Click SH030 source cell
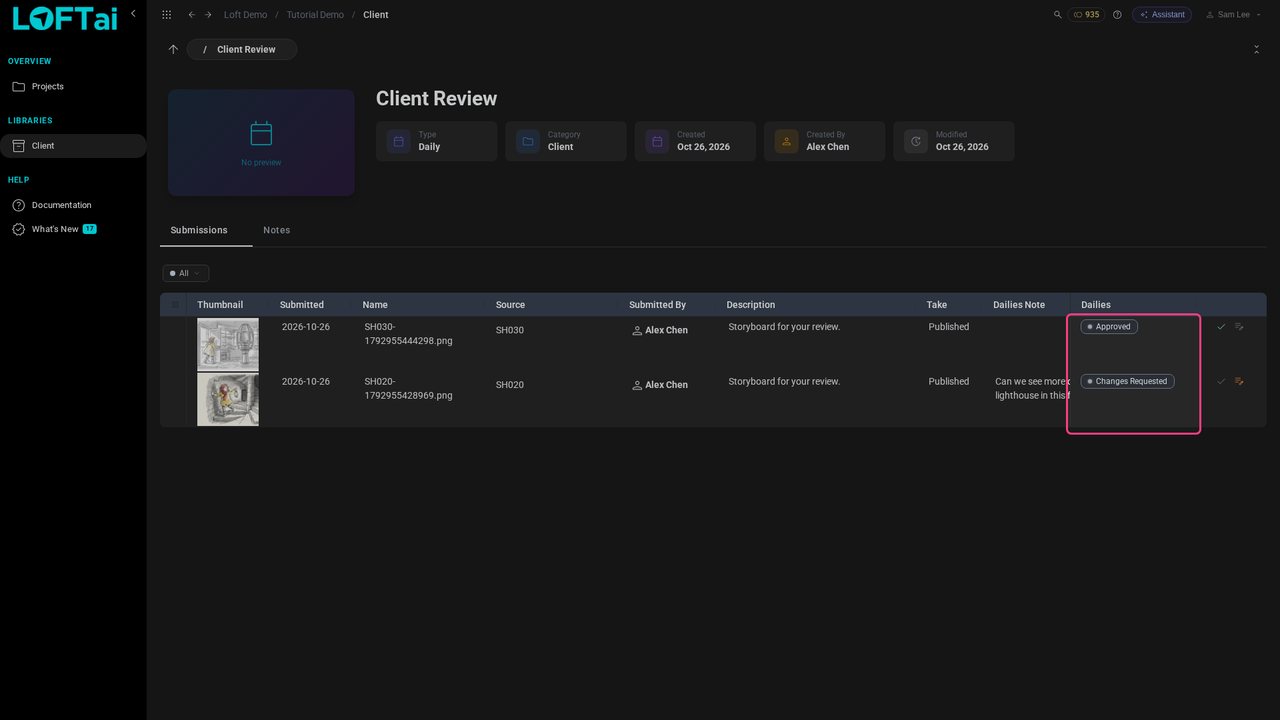1280x720 pixels. (x=510, y=330)
